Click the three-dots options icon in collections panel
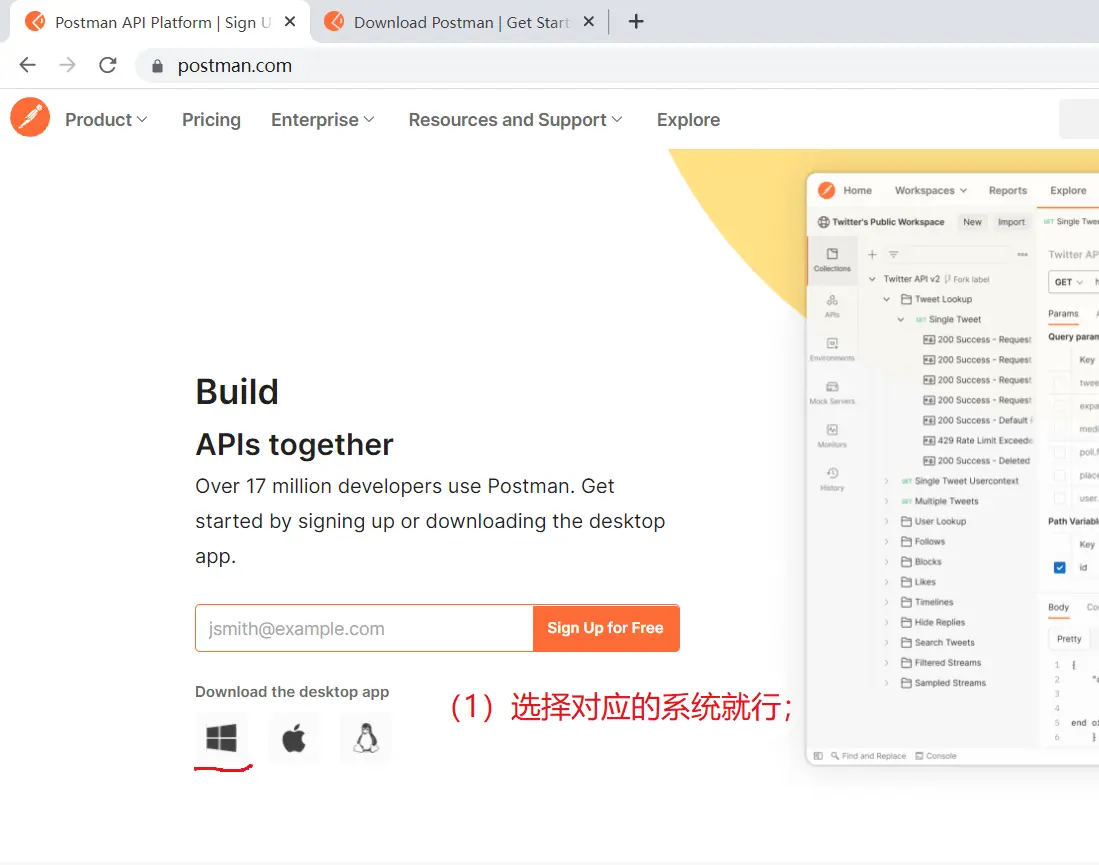The width and height of the screenshot is (1099, 865). click(1023, 254)
